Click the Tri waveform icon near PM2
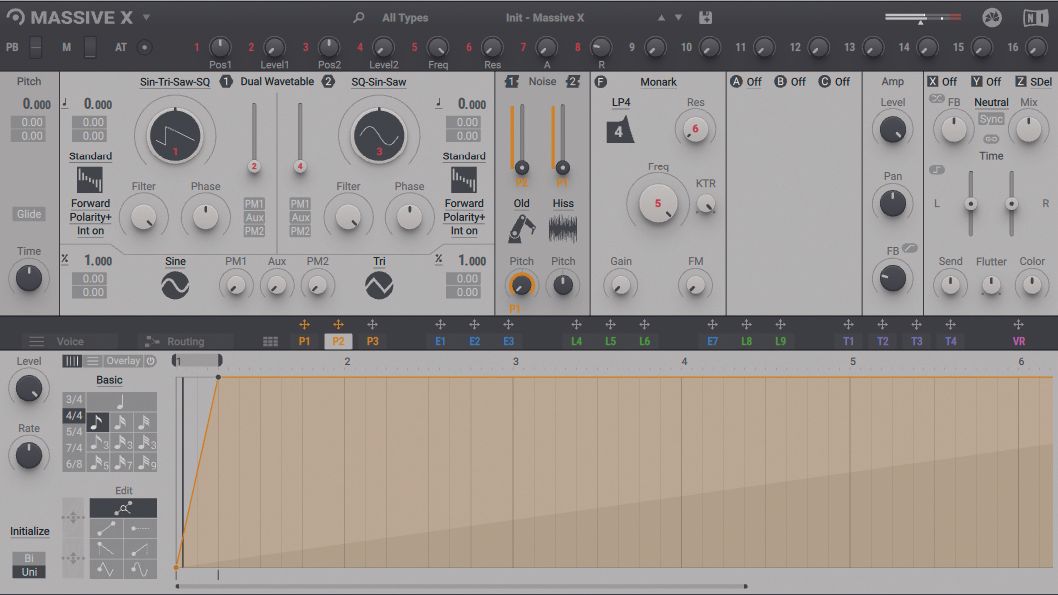The image size is (1058, 595). (x=379, y=283)
